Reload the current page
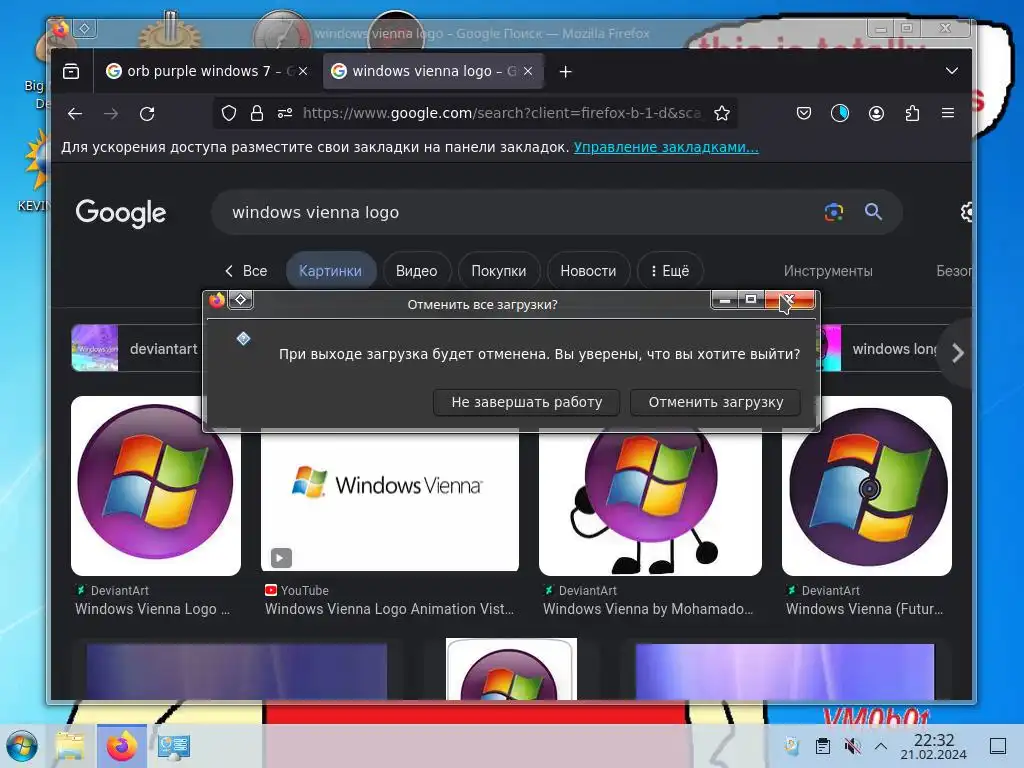Viewport: 1024px width, 768px height. click(x=147, y=114)
